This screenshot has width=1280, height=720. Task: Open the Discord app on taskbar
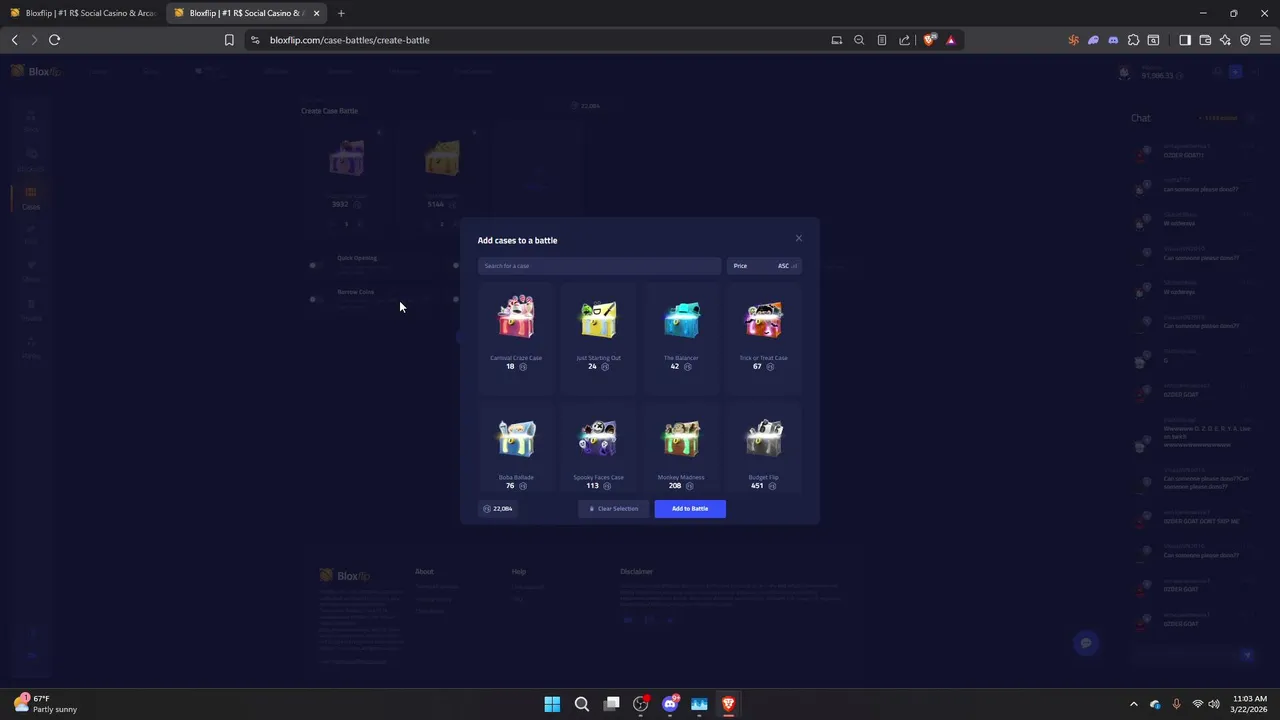[x=670, y=704]
